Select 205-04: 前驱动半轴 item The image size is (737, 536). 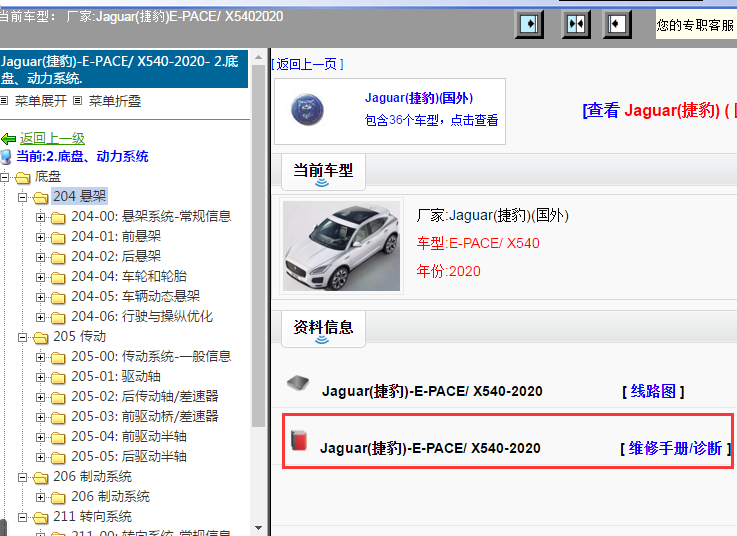[129, 436]
